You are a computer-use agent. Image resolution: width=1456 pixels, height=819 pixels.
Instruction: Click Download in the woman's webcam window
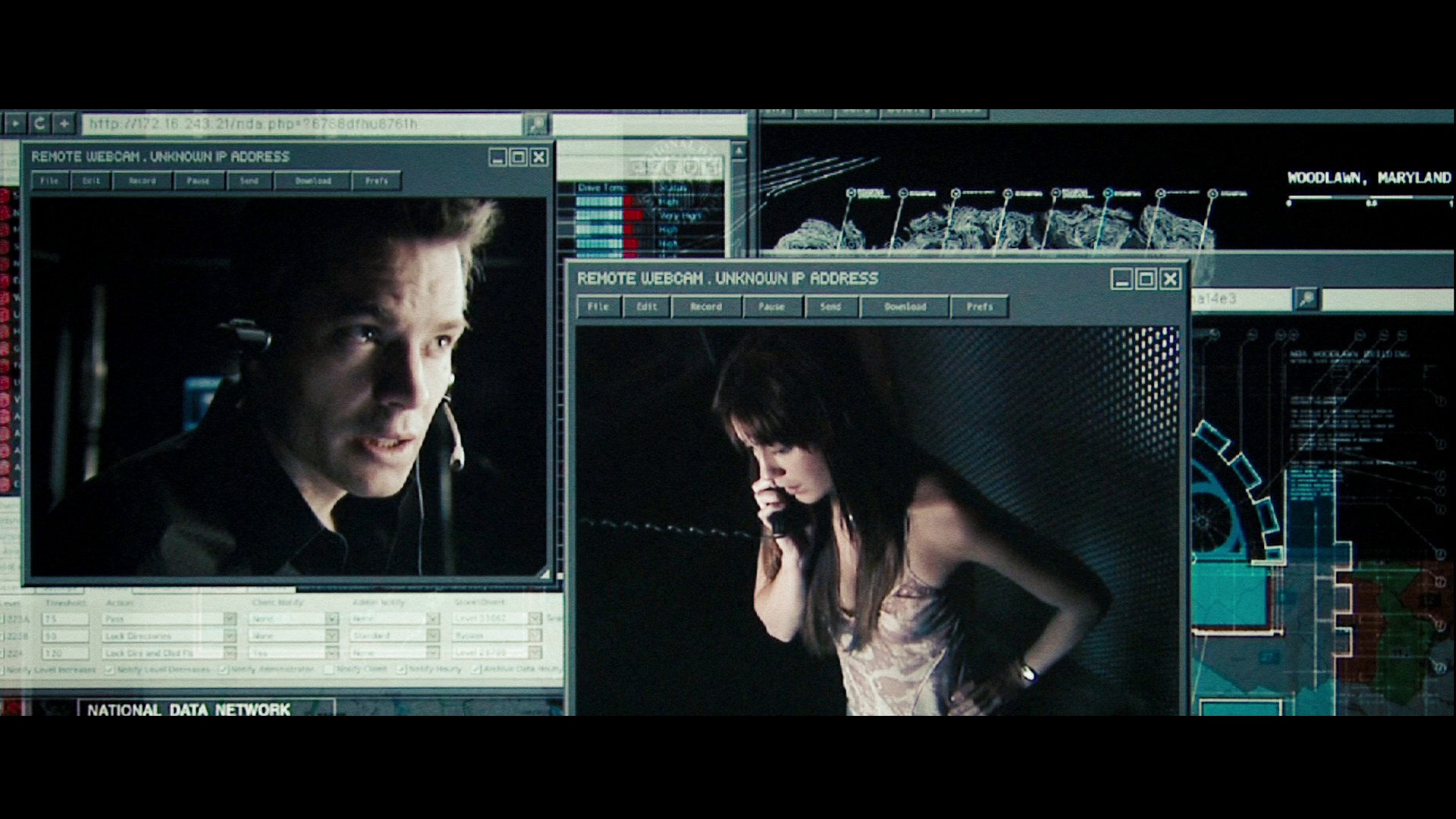coord(905,306)
